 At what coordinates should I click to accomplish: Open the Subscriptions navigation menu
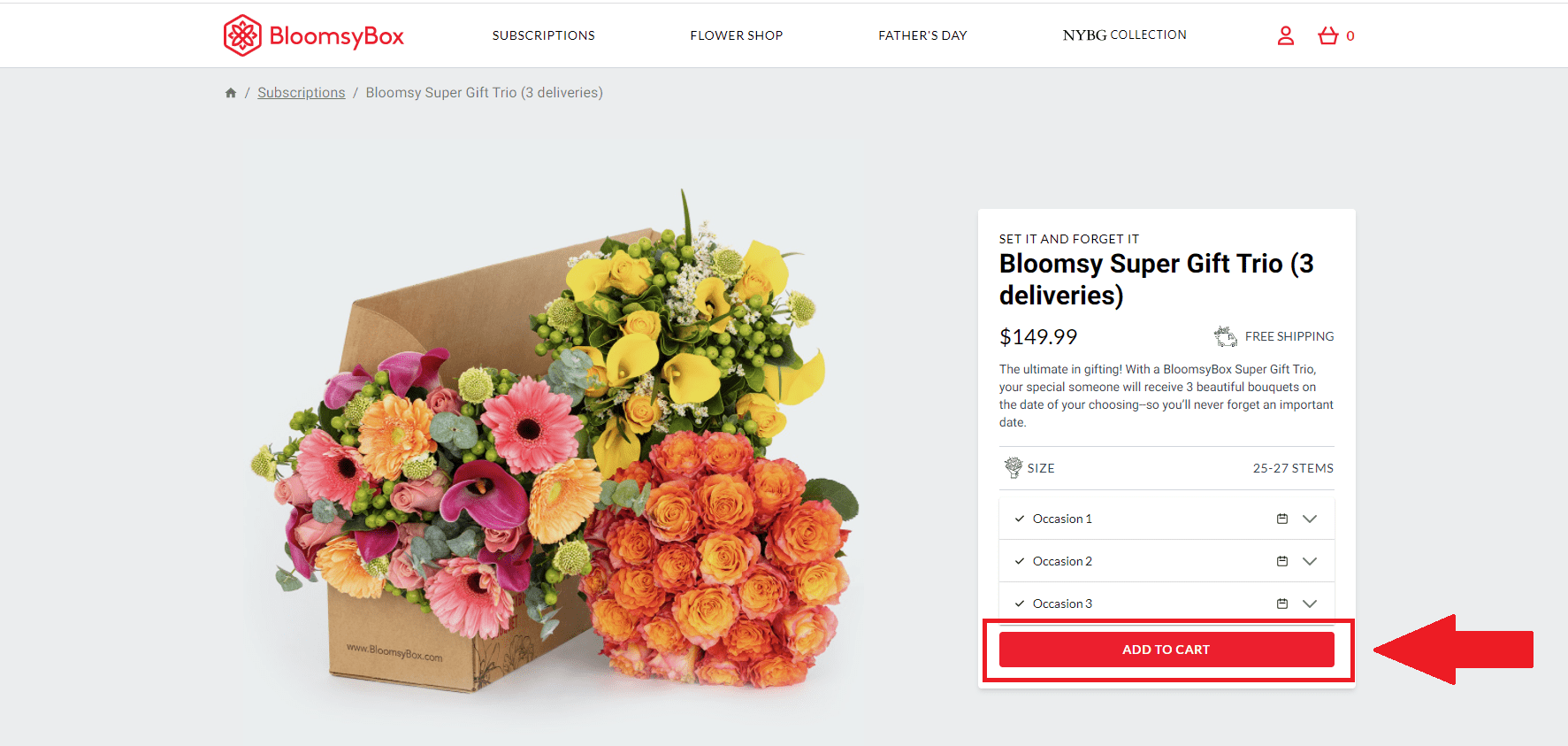pyautogui.click(x=543, y=35)
